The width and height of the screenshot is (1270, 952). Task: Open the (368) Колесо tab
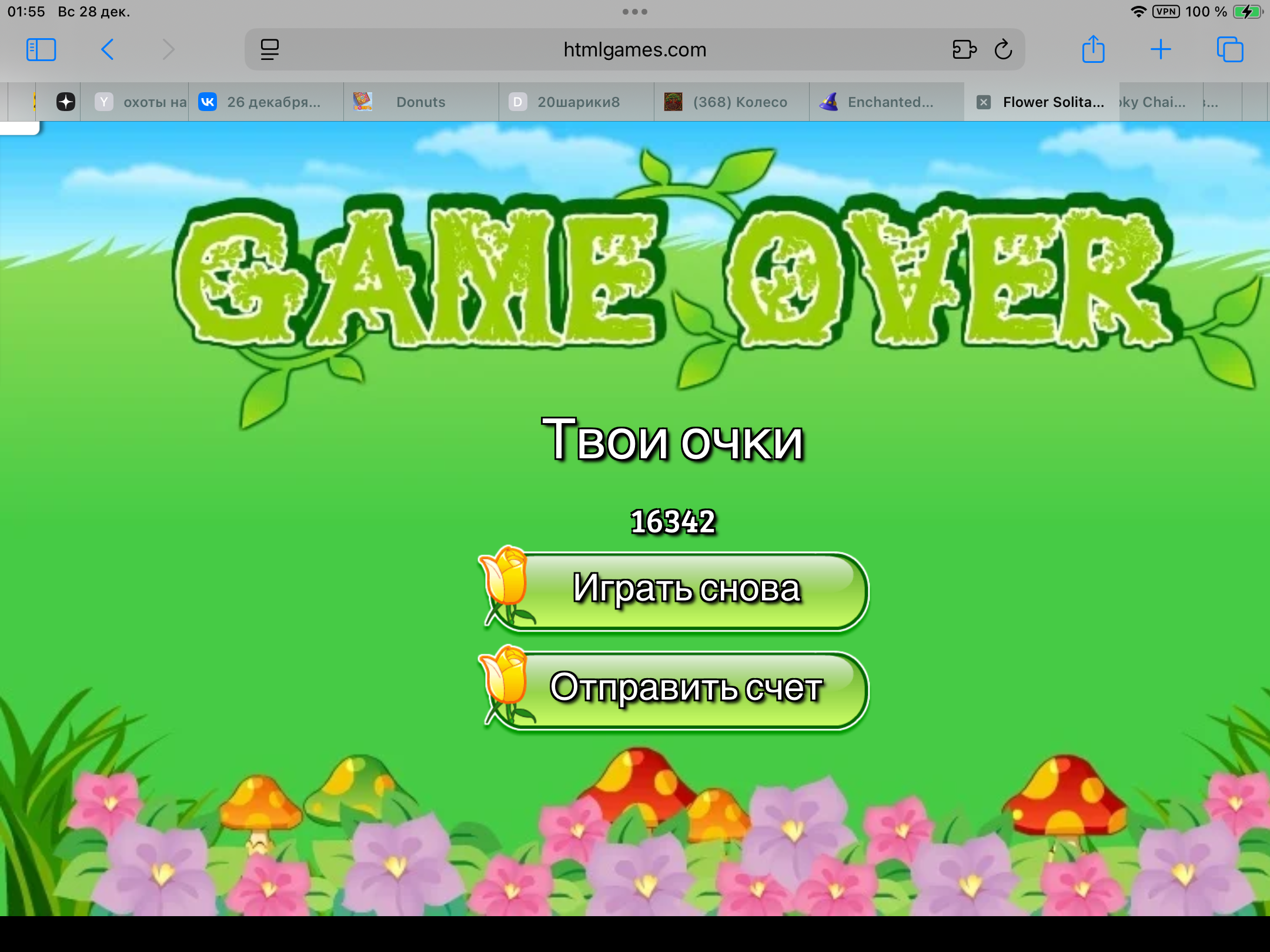739,102
